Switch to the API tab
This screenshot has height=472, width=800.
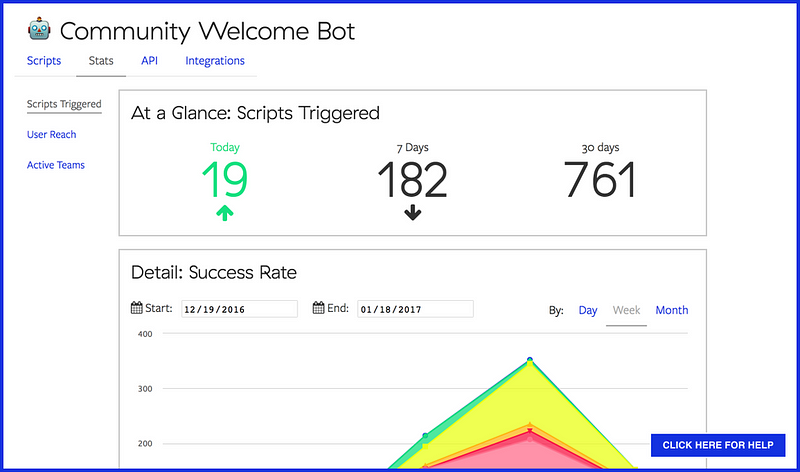[x=149, y=61]
